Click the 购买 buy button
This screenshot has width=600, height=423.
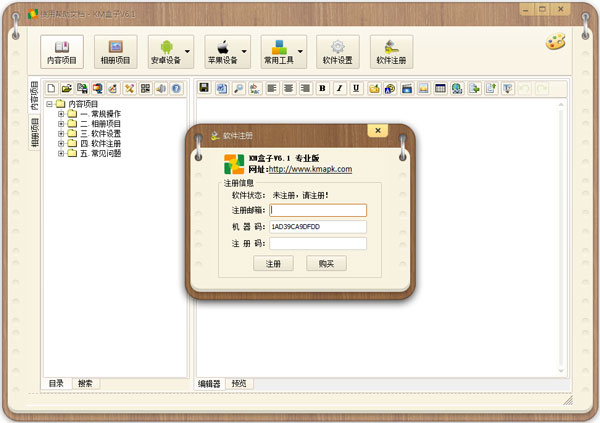coord(326,263)
